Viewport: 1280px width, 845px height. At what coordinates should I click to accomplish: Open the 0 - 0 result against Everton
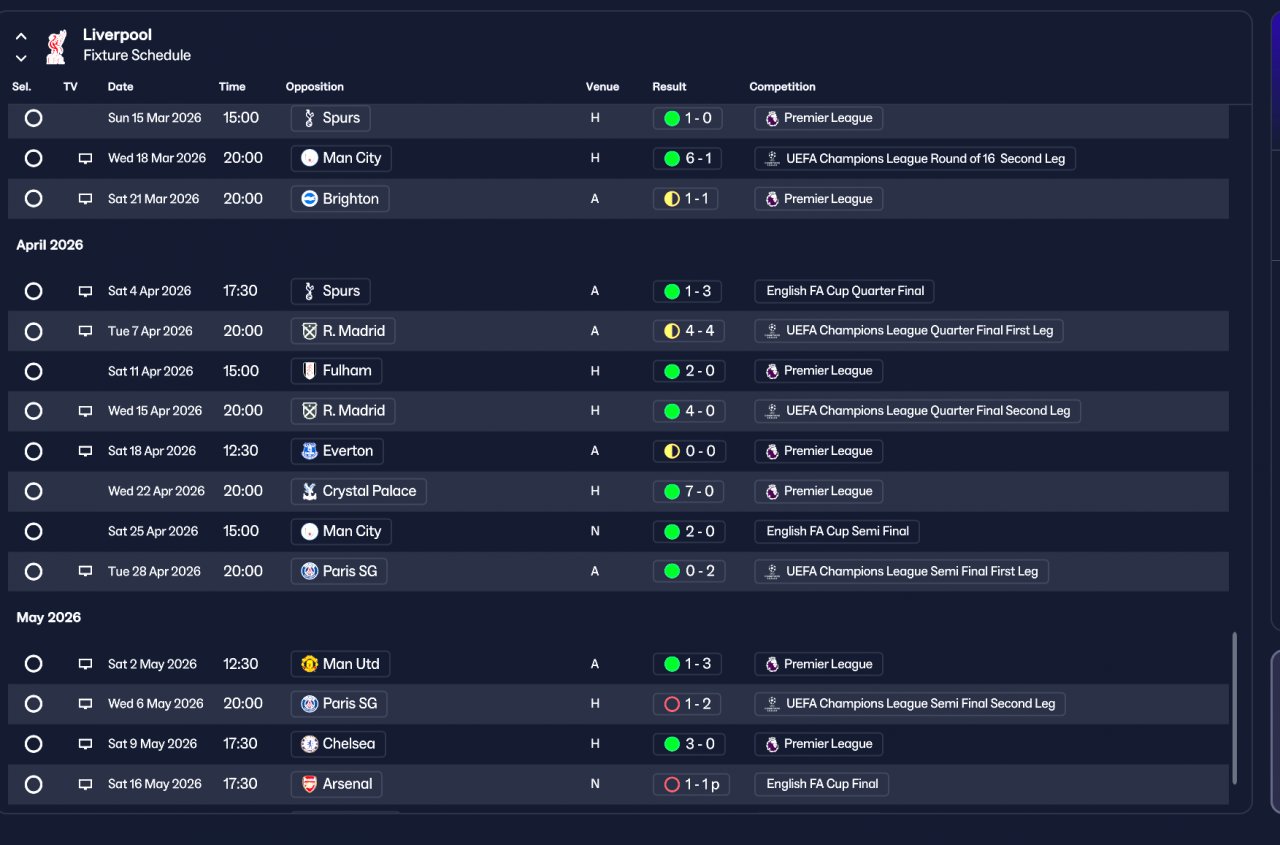(688, 451)
